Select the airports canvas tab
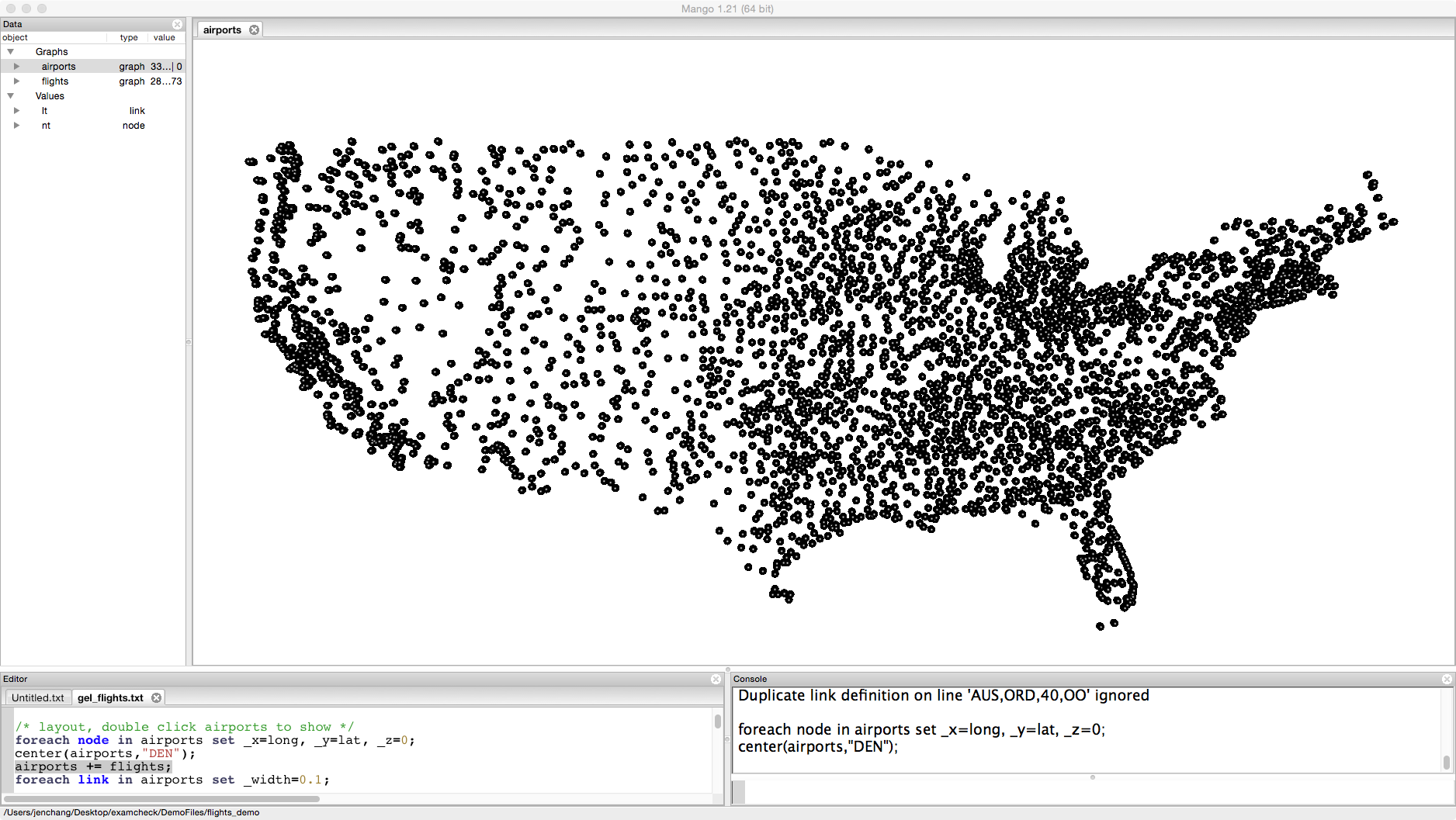The image size is (1456, 820). (x=222, y=29)
